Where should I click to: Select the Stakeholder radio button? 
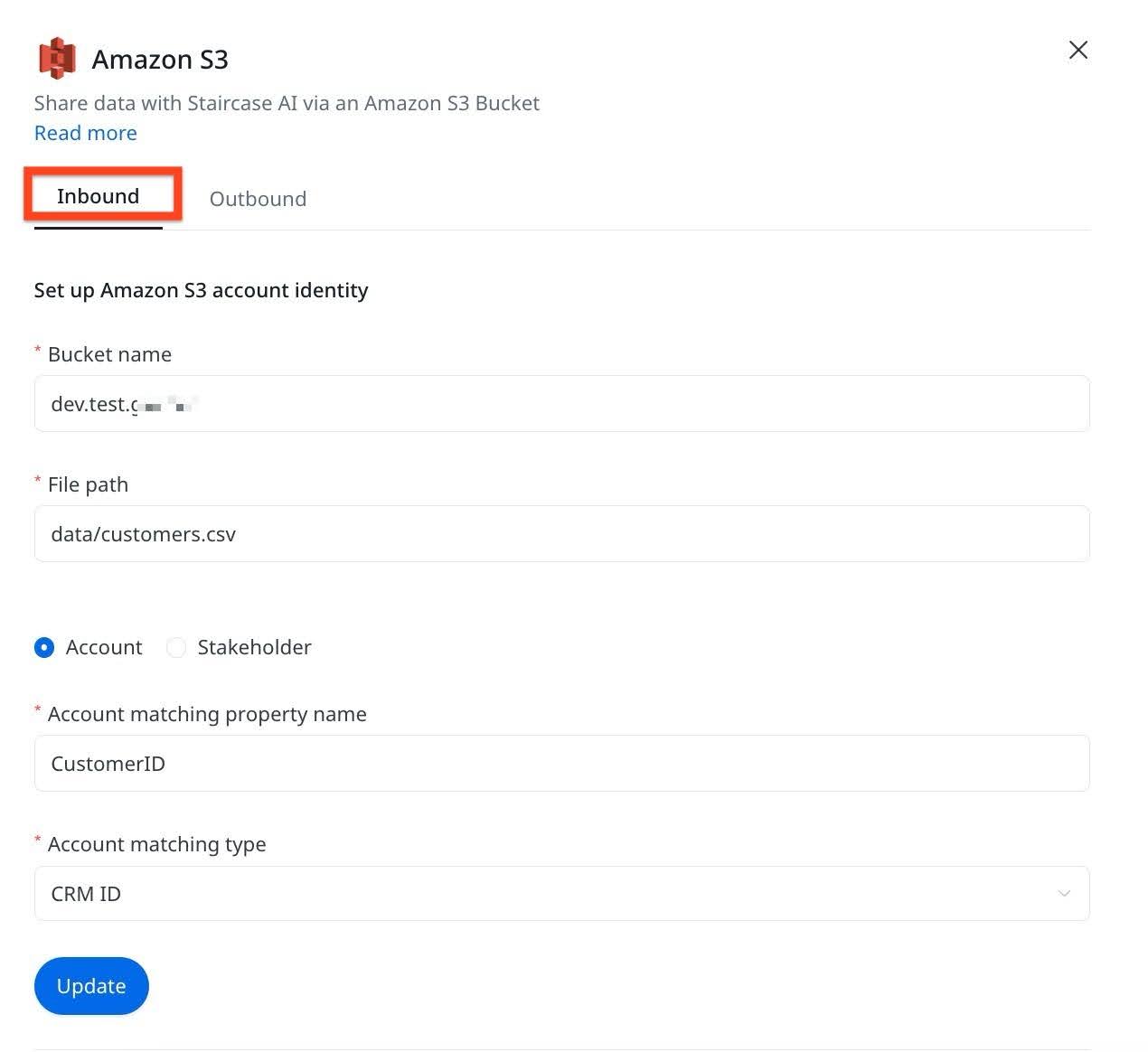176,647
